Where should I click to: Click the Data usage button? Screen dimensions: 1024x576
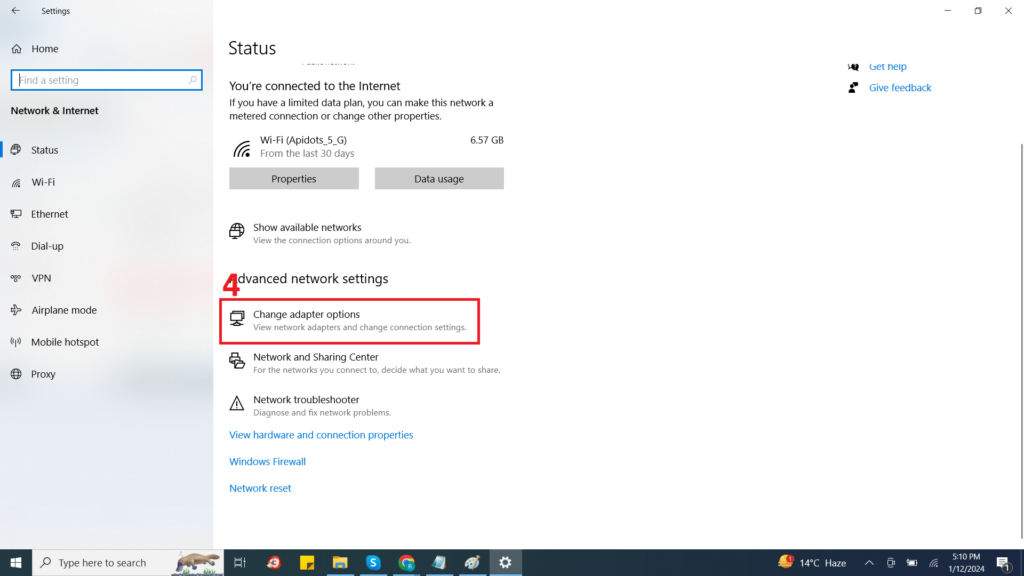click(439, 179)
